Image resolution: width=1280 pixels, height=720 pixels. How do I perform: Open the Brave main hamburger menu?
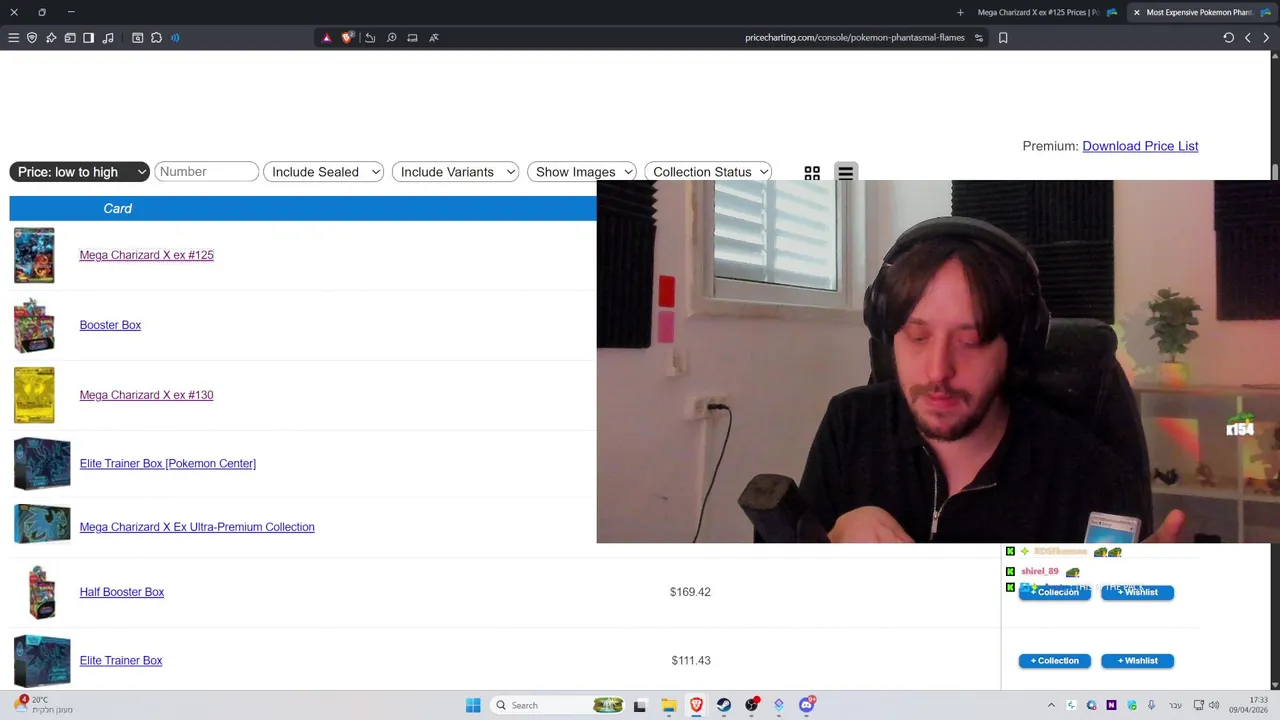click(x=13, y=38)
